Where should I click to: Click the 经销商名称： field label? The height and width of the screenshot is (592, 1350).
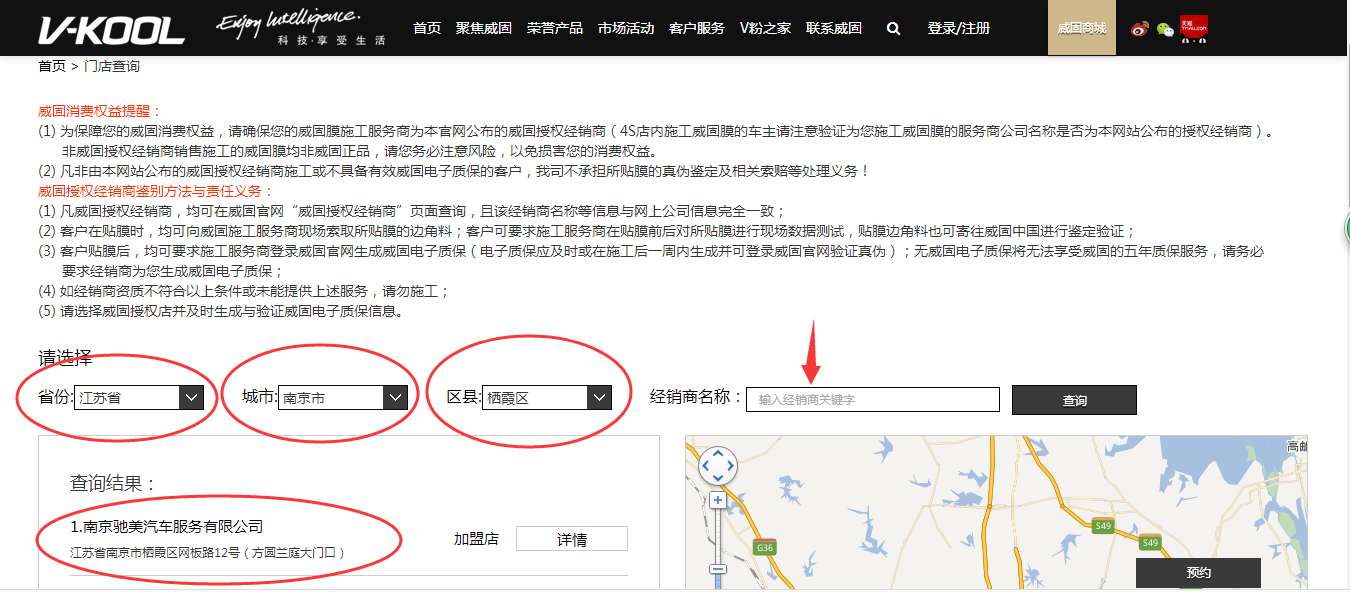click(x=696, y=397)
